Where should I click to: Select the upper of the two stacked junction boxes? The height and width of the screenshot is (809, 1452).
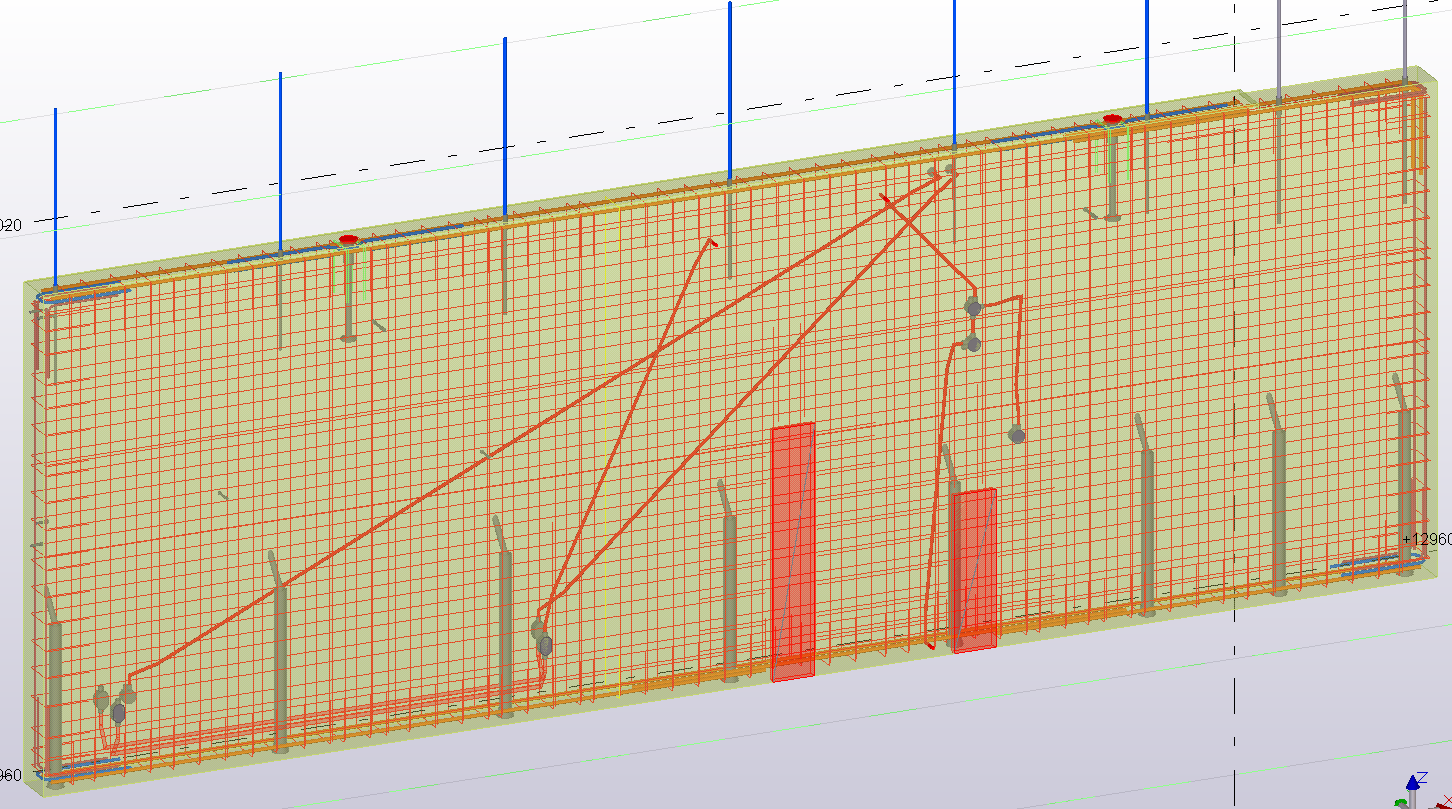tap(973, 307)
